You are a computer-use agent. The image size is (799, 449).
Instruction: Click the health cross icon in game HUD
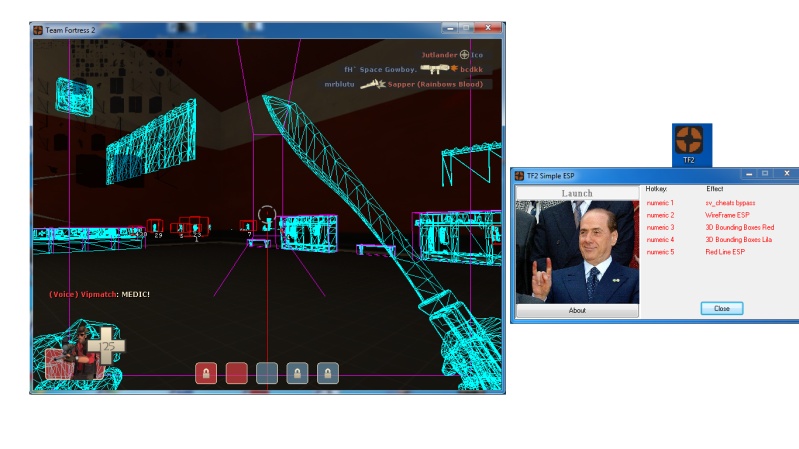pos(105,346)
